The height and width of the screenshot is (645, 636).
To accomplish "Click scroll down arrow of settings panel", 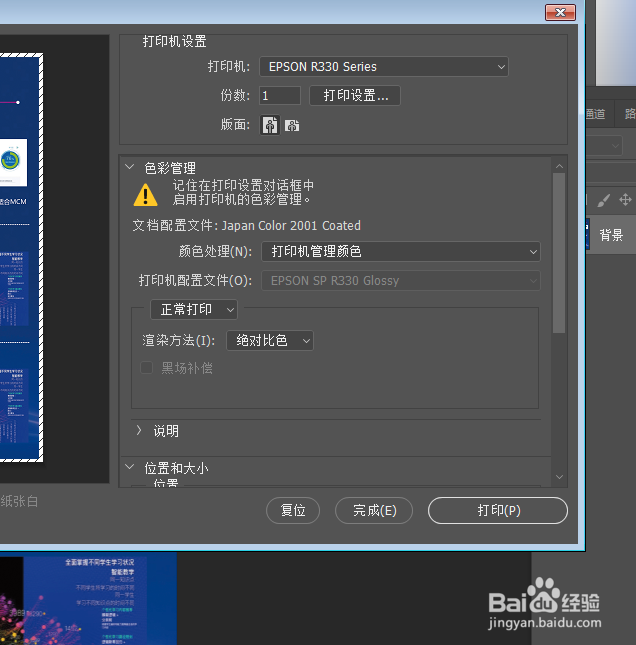I will (x=559, y=477).
